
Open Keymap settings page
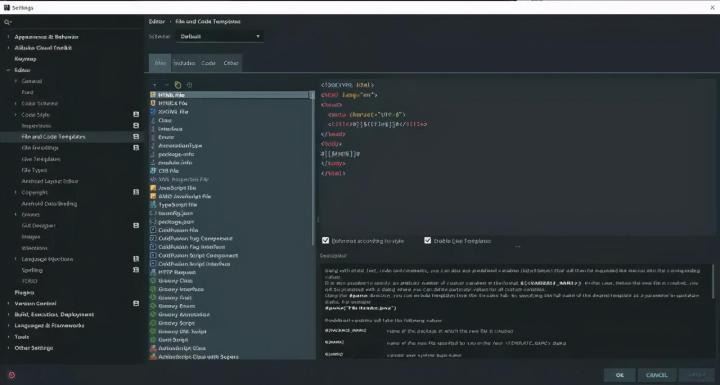(x=25, y=59)
